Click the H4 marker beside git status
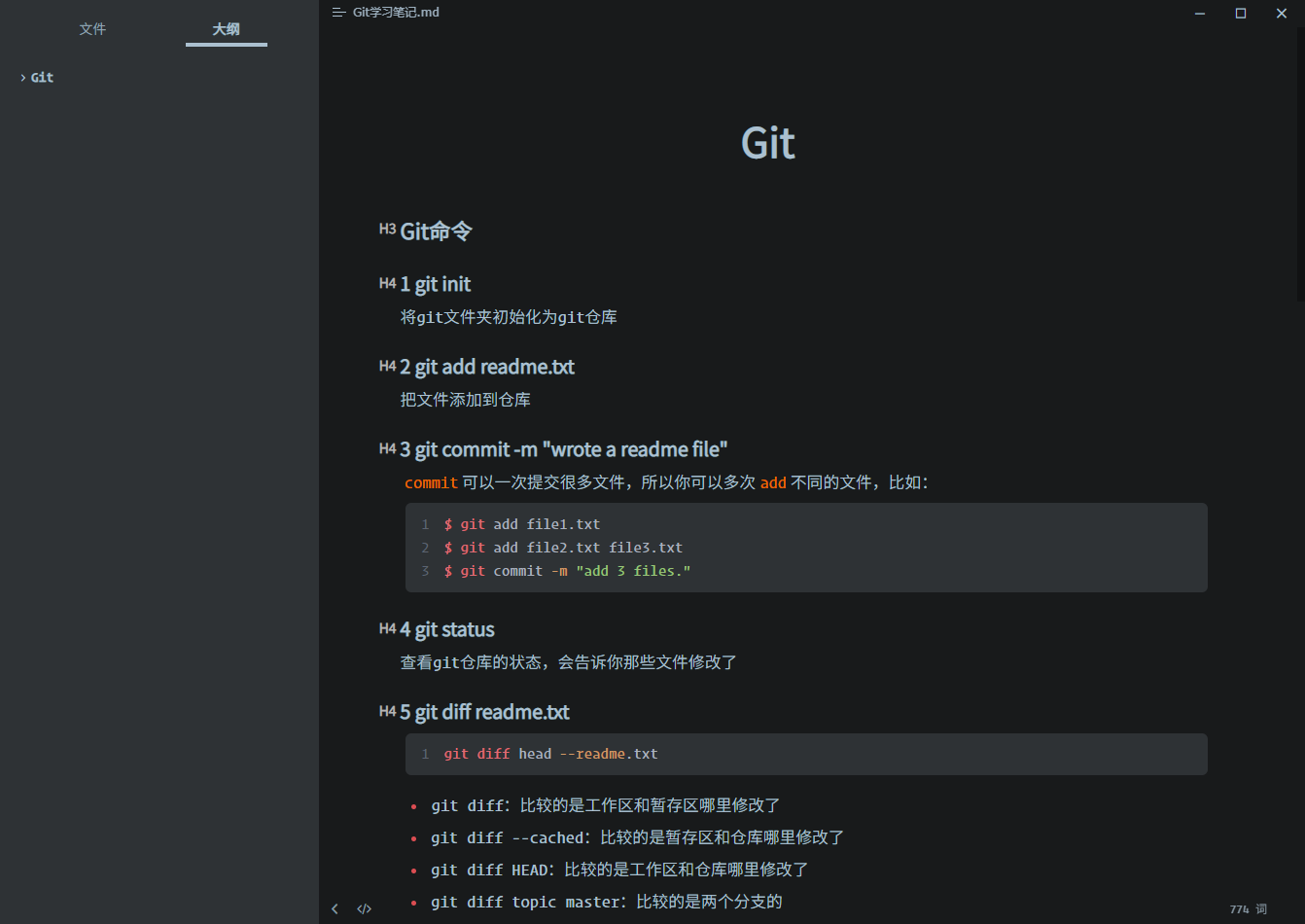The image size is (1305, 924). (387, 629)
